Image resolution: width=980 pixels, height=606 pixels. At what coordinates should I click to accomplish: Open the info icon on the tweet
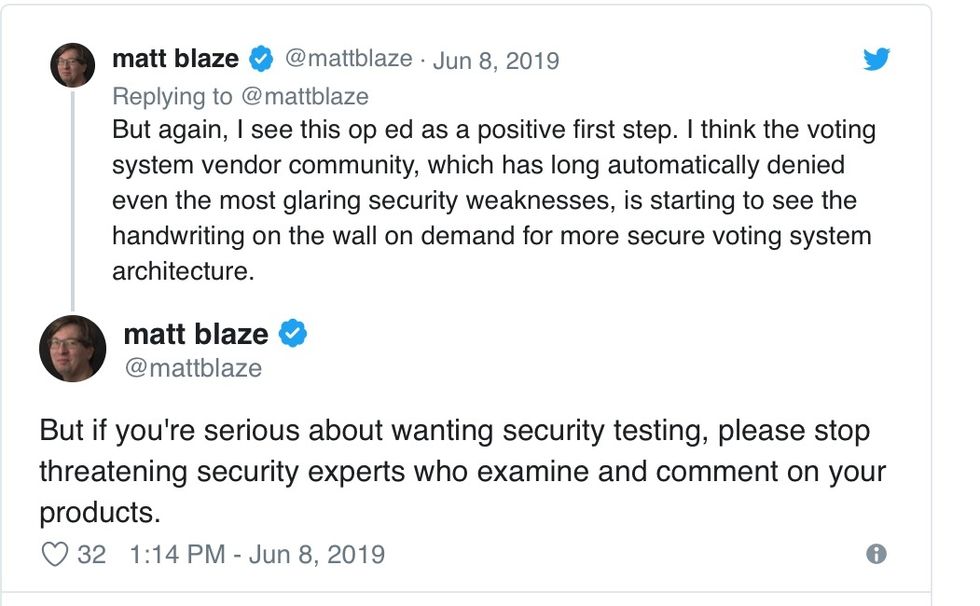876,554
